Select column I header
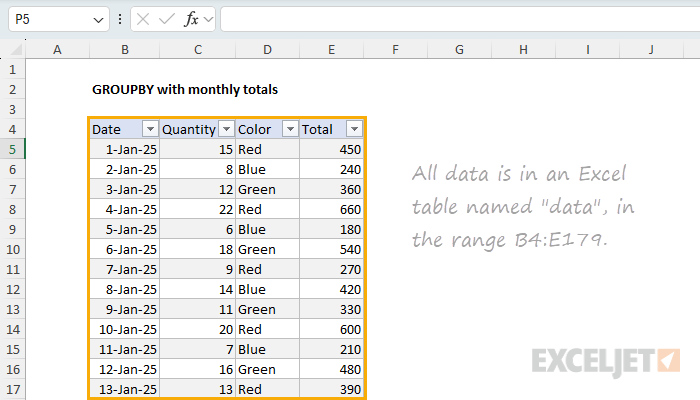The width and height of the screenshot is (700, 400). point(588,50)
